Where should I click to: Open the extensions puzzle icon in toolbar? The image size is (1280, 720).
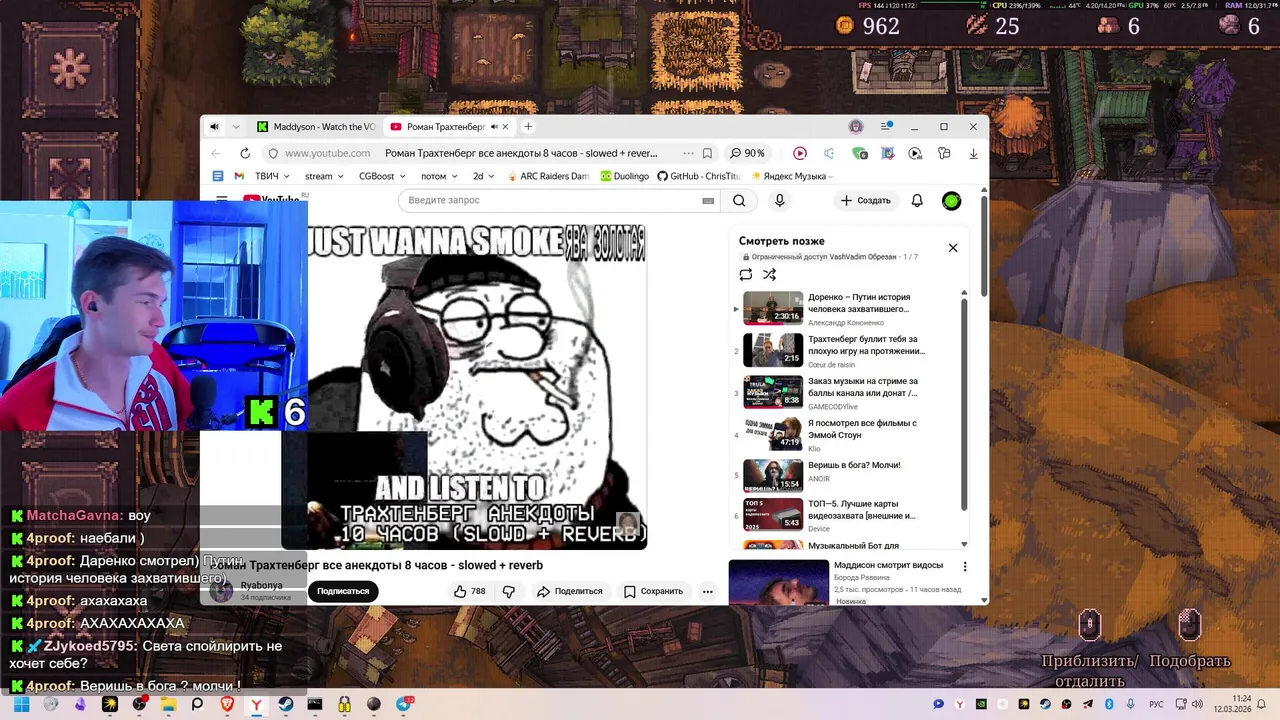click(944, 153)
